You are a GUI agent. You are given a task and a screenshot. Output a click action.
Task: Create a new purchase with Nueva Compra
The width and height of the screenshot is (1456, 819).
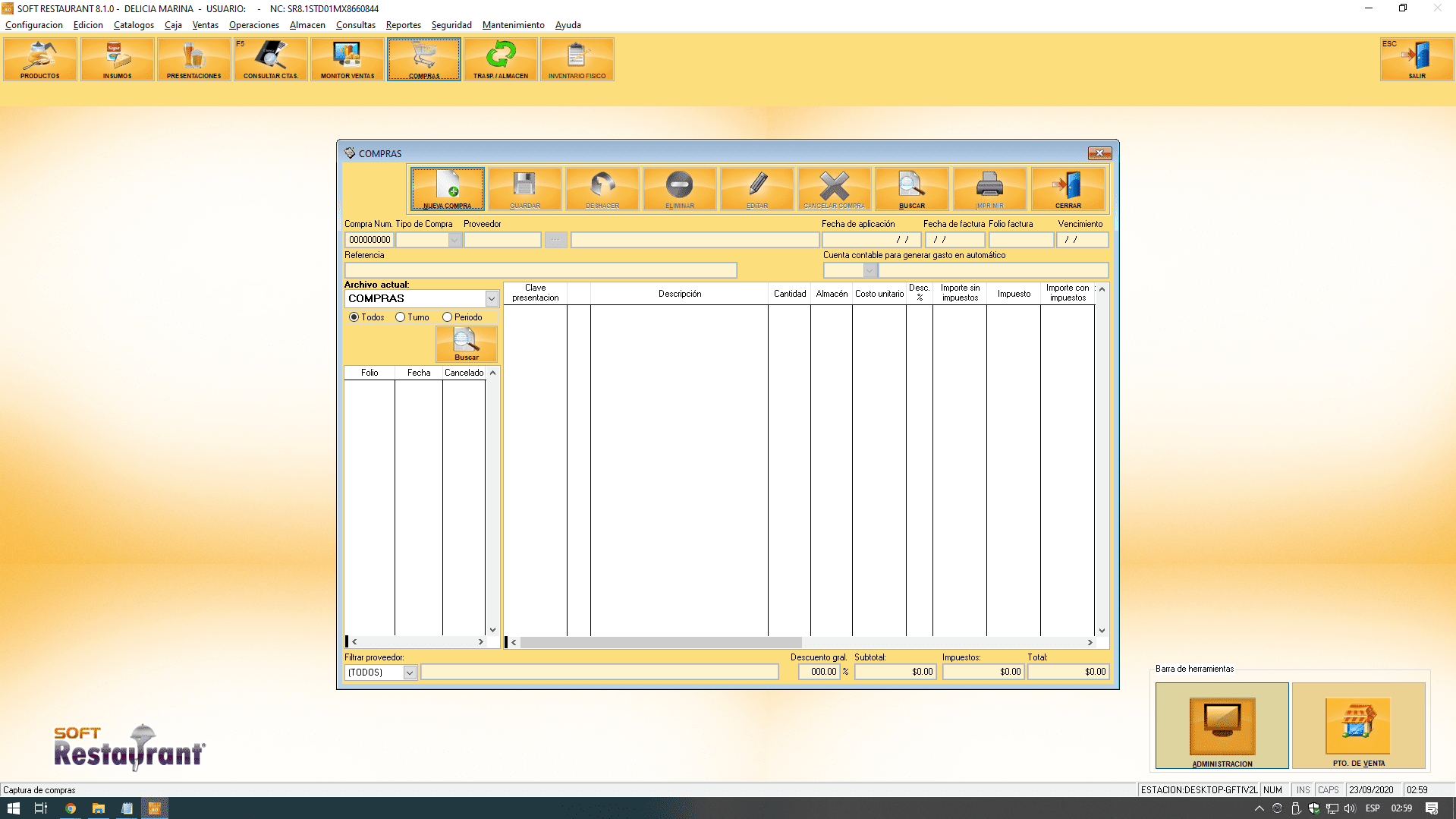[x=448, y=189]
